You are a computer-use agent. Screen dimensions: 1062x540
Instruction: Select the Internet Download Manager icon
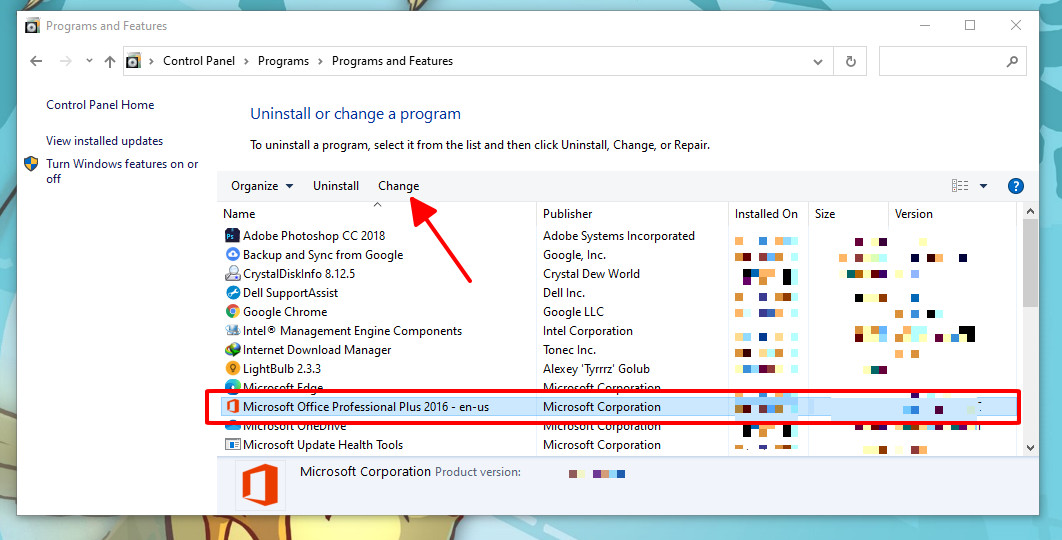(x=232, y=350)
